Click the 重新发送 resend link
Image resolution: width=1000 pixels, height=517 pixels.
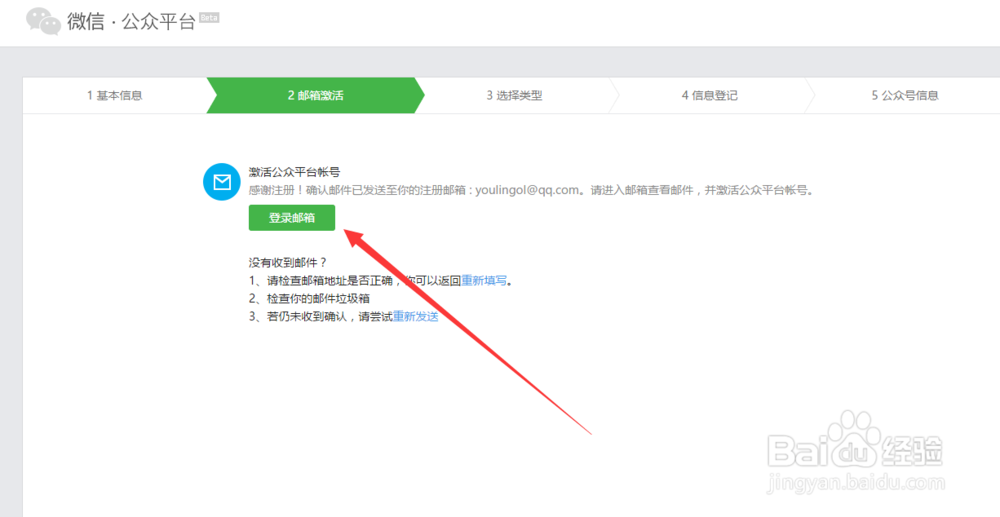click(416, 316)
